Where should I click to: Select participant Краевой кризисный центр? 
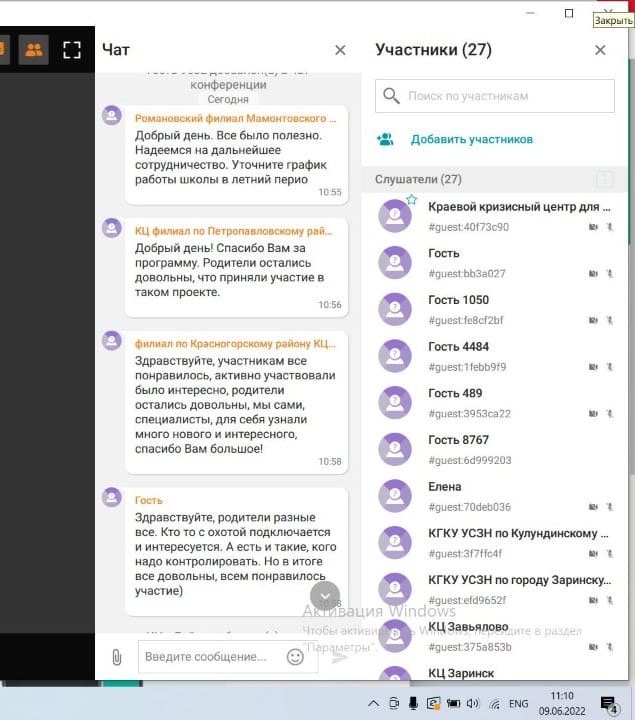coord(495,216)
